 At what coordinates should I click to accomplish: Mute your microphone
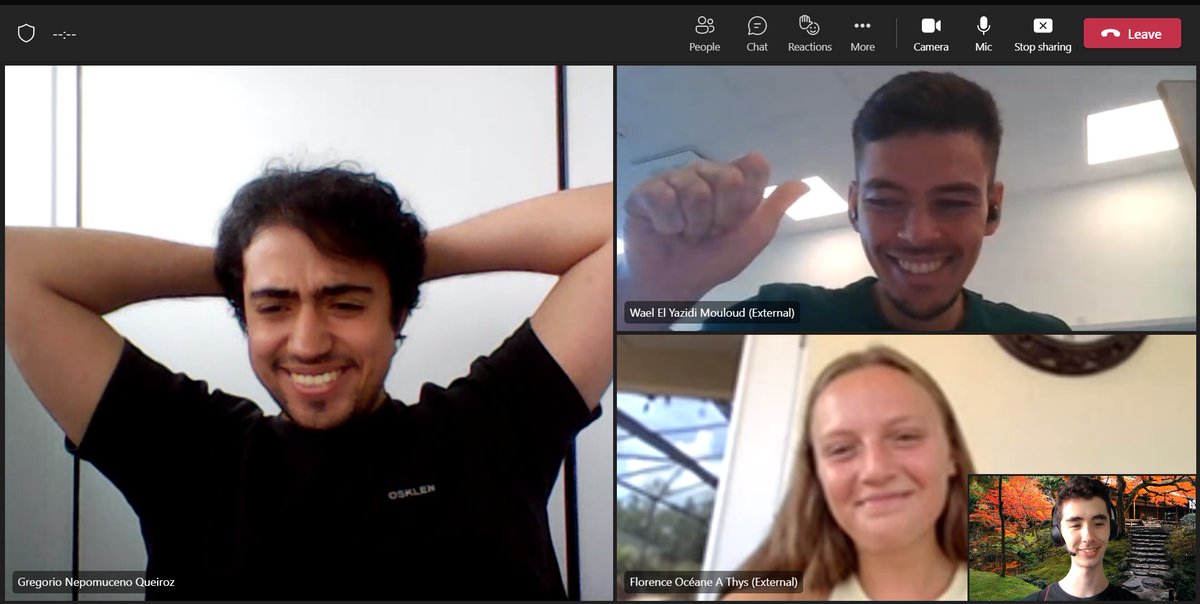pos(983,30)
